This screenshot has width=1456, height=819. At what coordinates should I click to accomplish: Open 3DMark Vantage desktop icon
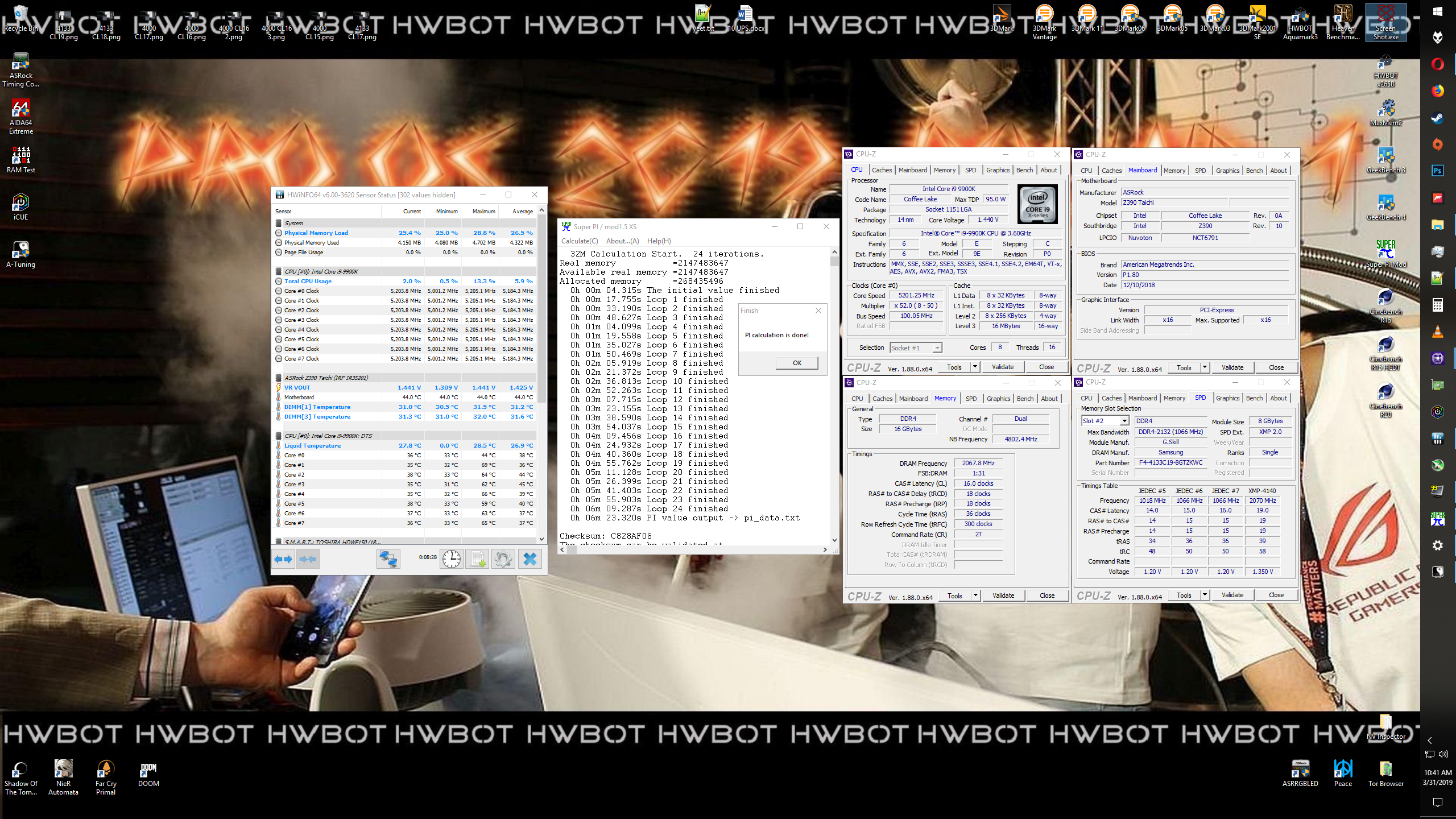(1044, 23)
